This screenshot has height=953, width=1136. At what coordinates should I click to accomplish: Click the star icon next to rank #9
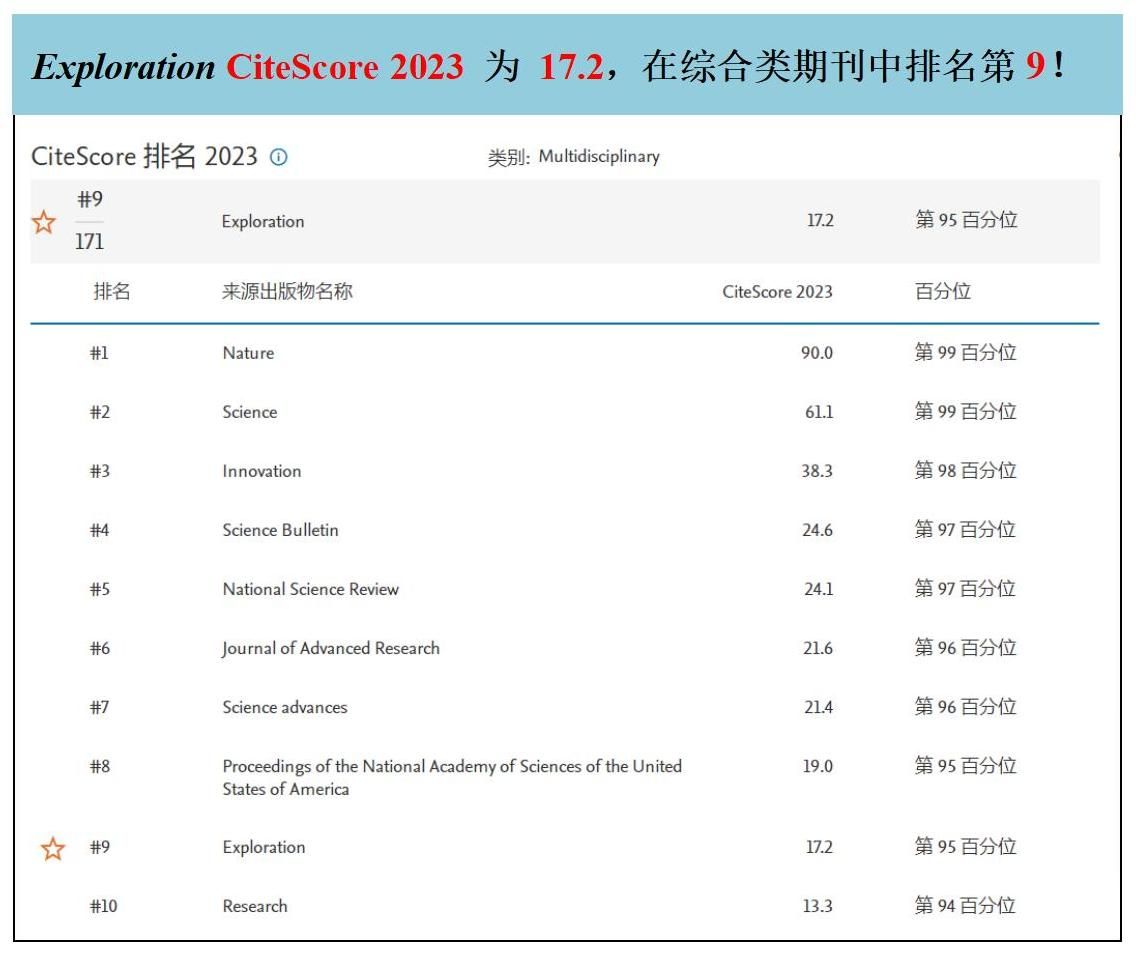(53, 849)
